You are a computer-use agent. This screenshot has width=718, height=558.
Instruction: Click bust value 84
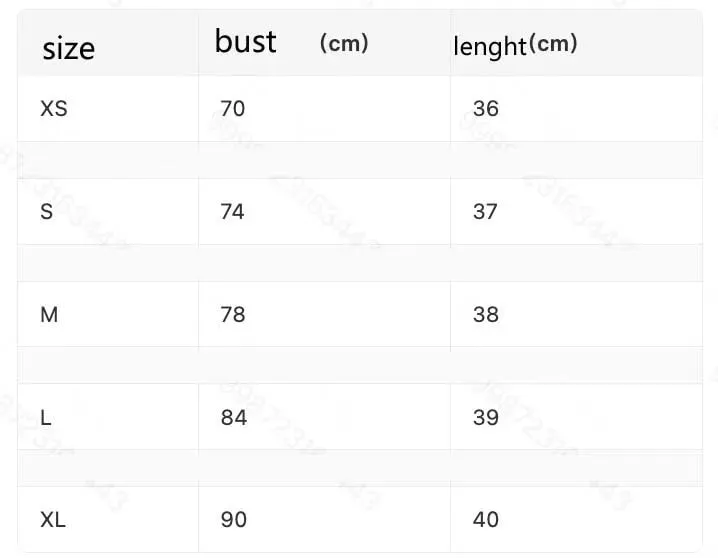pyautogui.click(x=234, y=417)
